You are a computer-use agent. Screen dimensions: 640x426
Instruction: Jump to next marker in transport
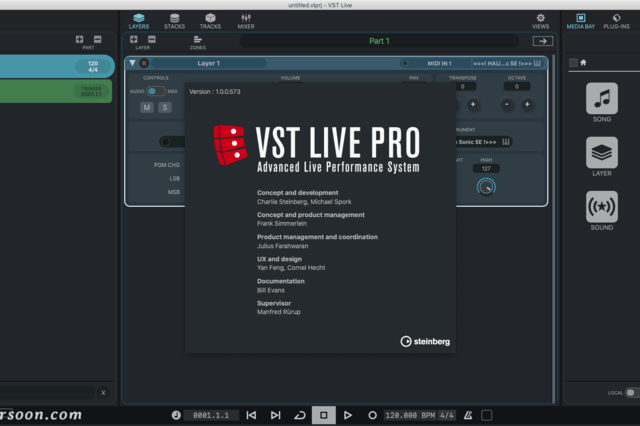click(276, 415)
